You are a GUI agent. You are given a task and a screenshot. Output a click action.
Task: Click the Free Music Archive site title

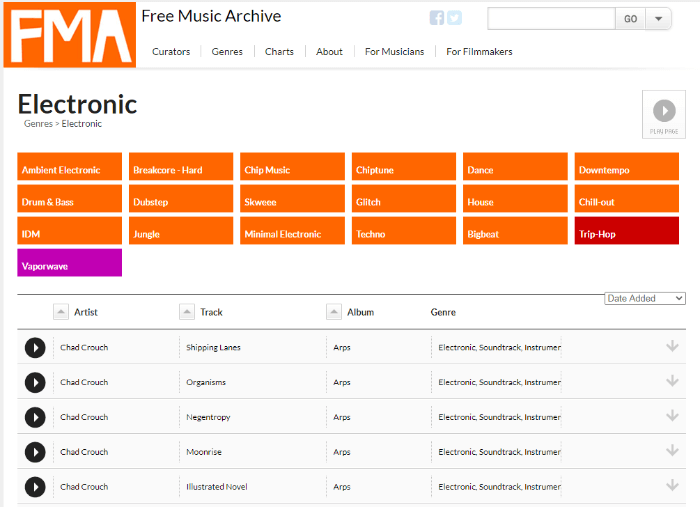coord(211,16)
